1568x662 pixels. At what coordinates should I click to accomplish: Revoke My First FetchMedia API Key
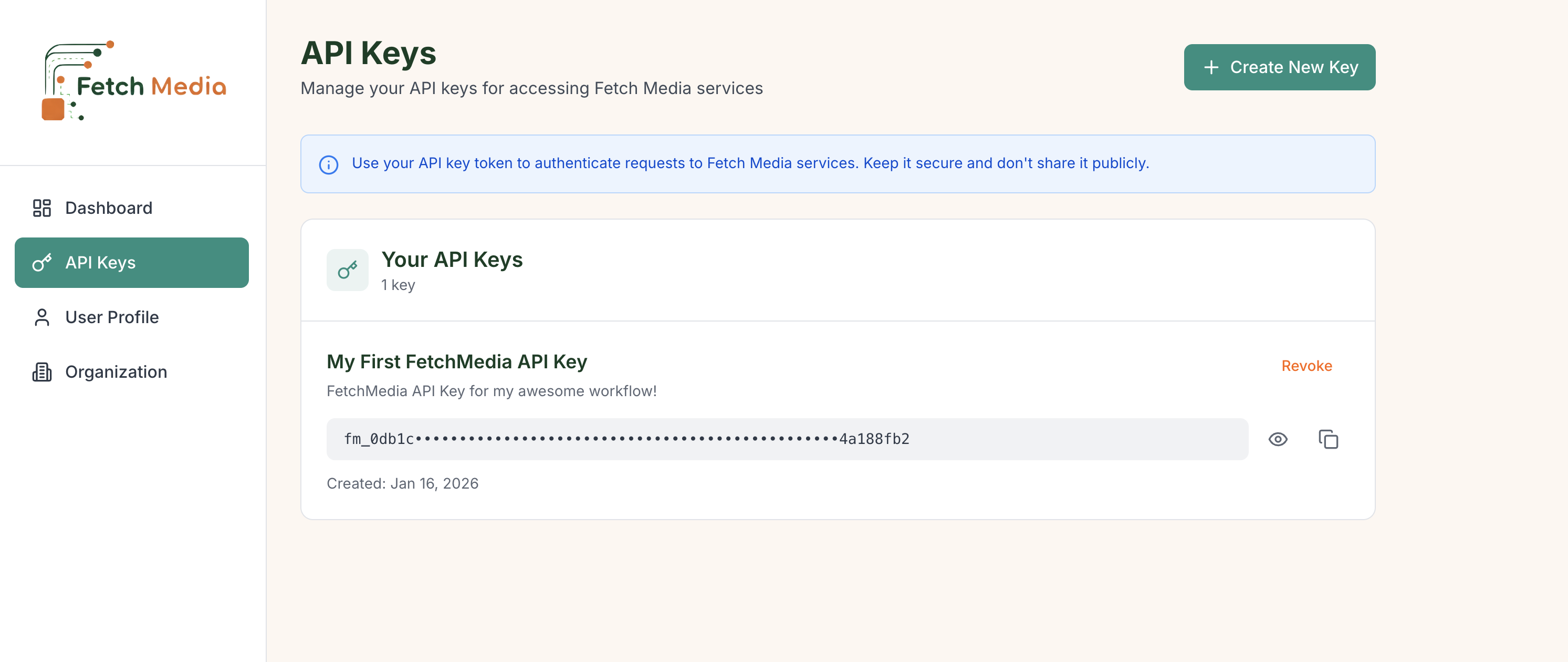1306,366
